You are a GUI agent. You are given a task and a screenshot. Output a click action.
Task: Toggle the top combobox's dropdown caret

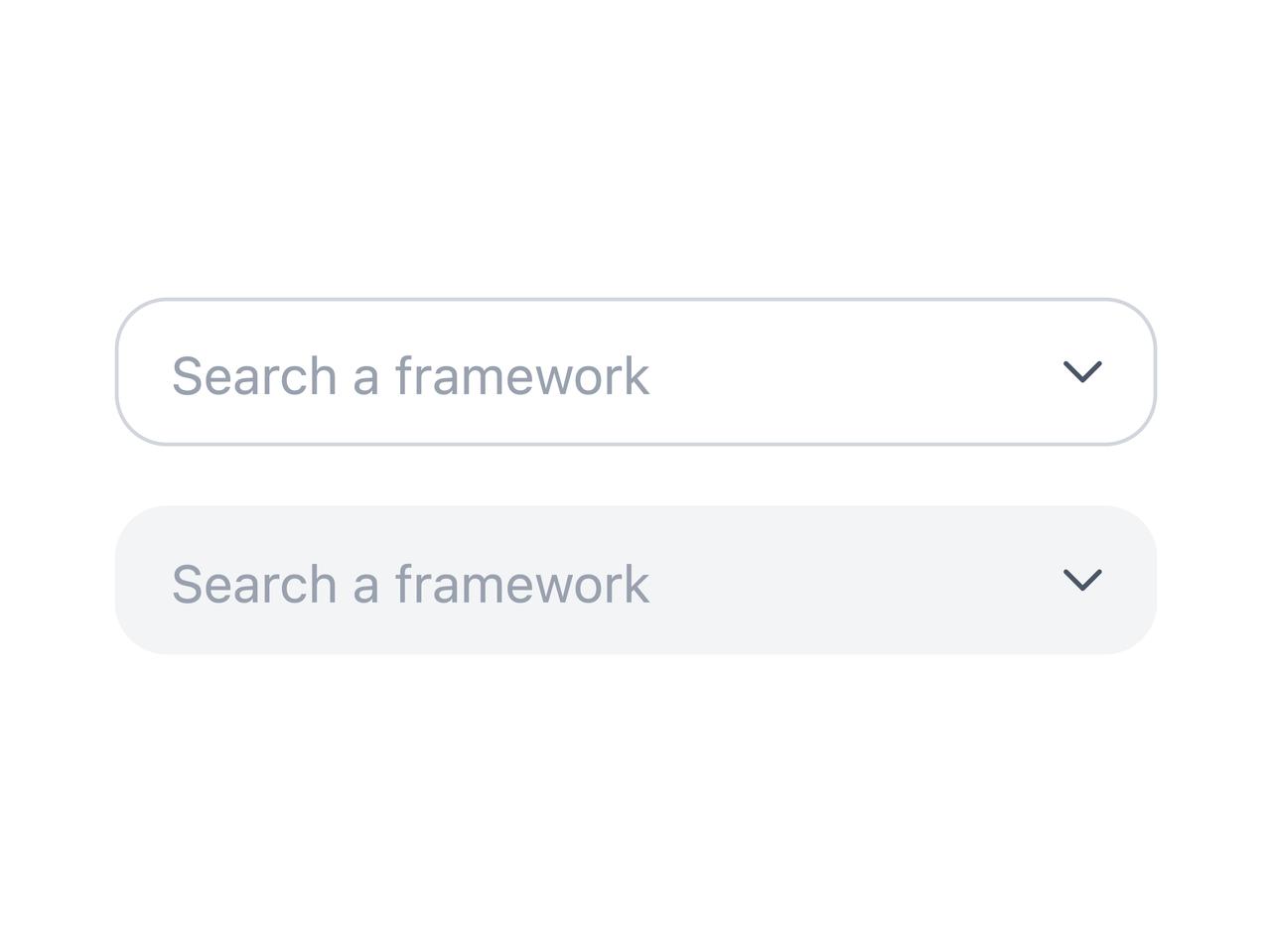pos(1082,371)
